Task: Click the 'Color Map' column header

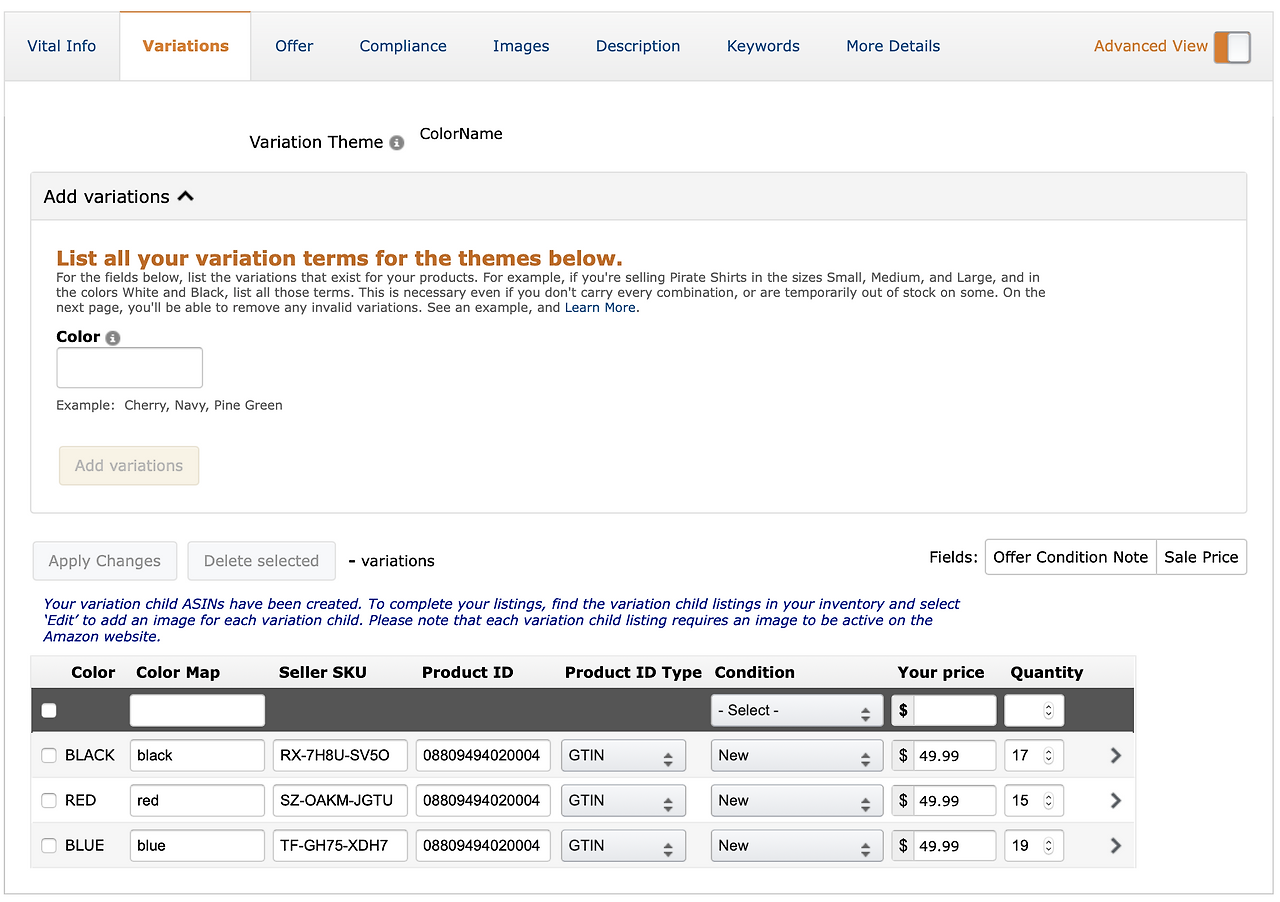Action: click(x=178, y=673)
